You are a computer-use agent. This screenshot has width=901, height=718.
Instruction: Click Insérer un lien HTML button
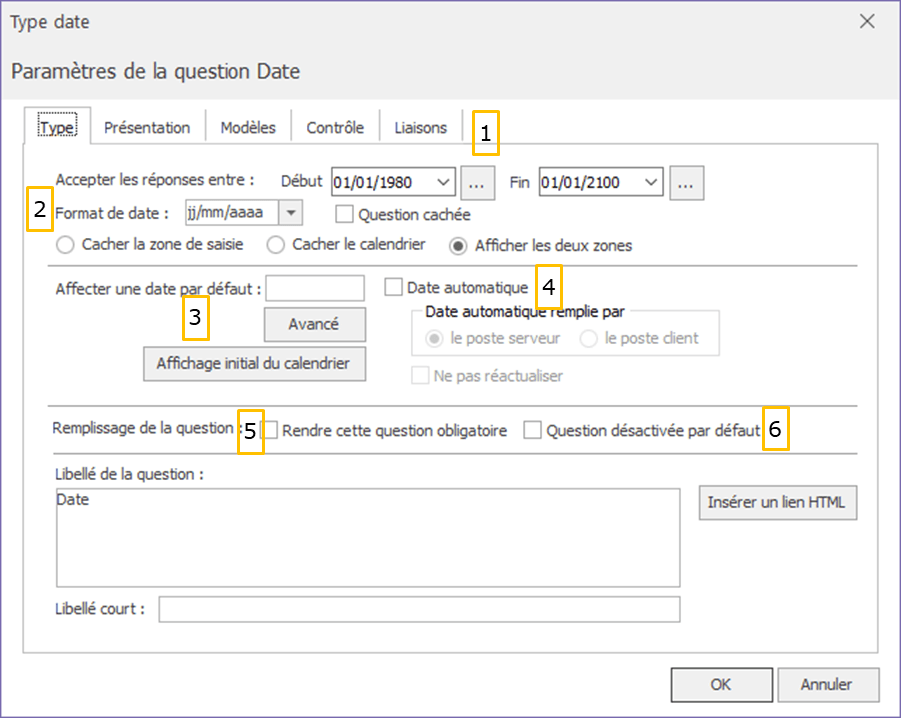click(x=777, y=503)
